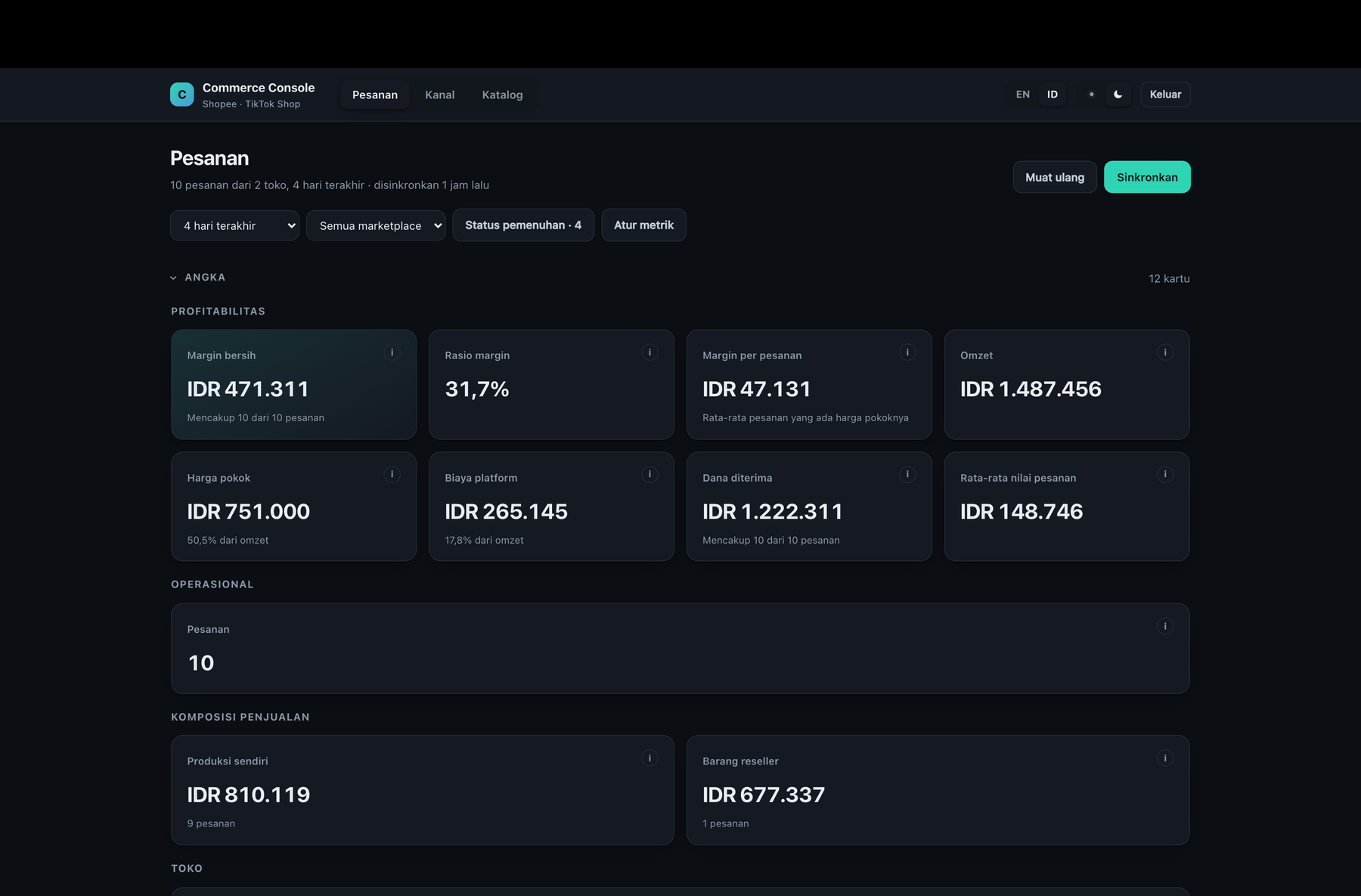Click the TOKO section heading
Viewport: 1361px width, 896px height.
pos(187,869)
